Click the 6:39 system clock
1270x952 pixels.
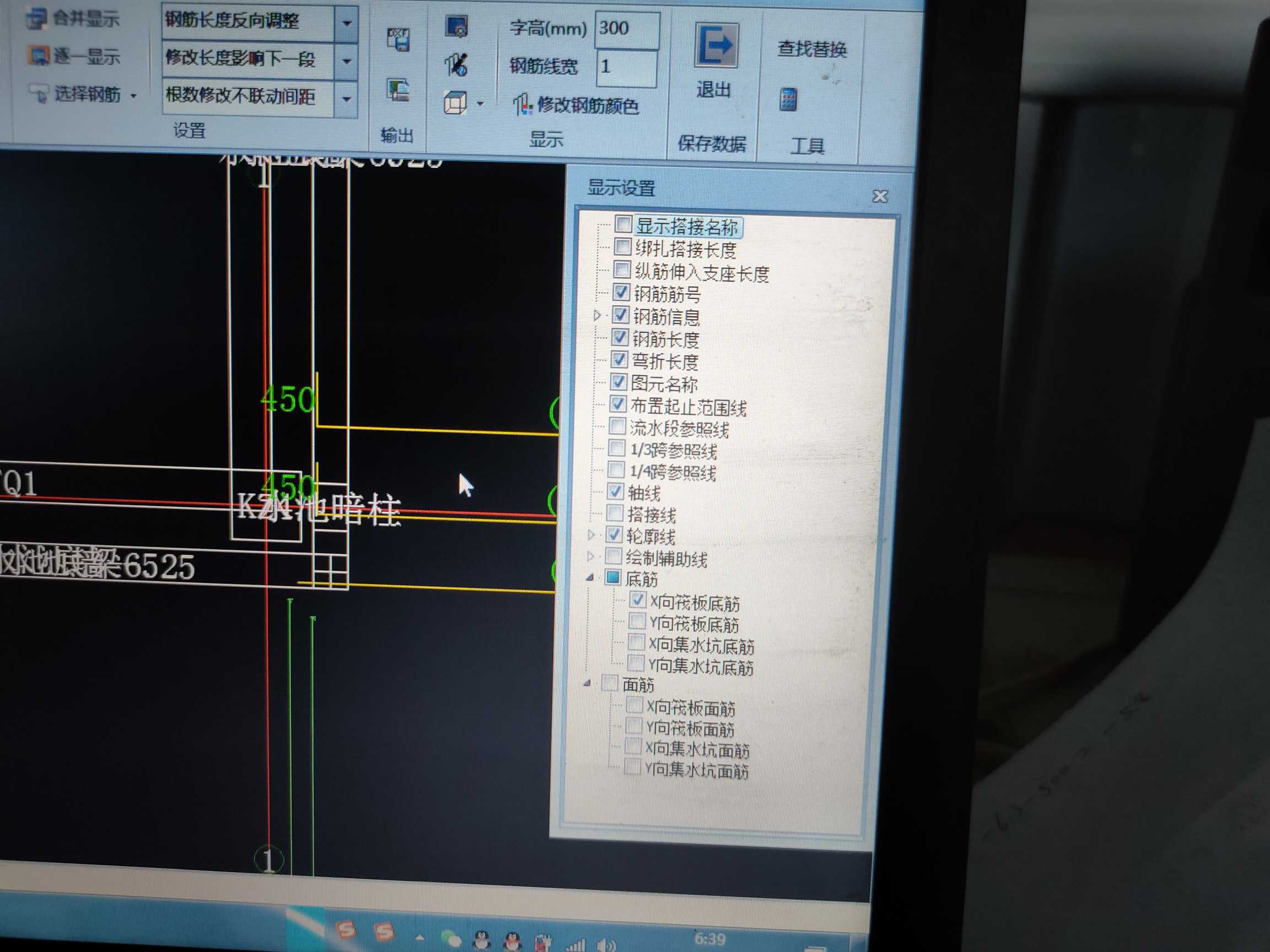coord(710,939)
